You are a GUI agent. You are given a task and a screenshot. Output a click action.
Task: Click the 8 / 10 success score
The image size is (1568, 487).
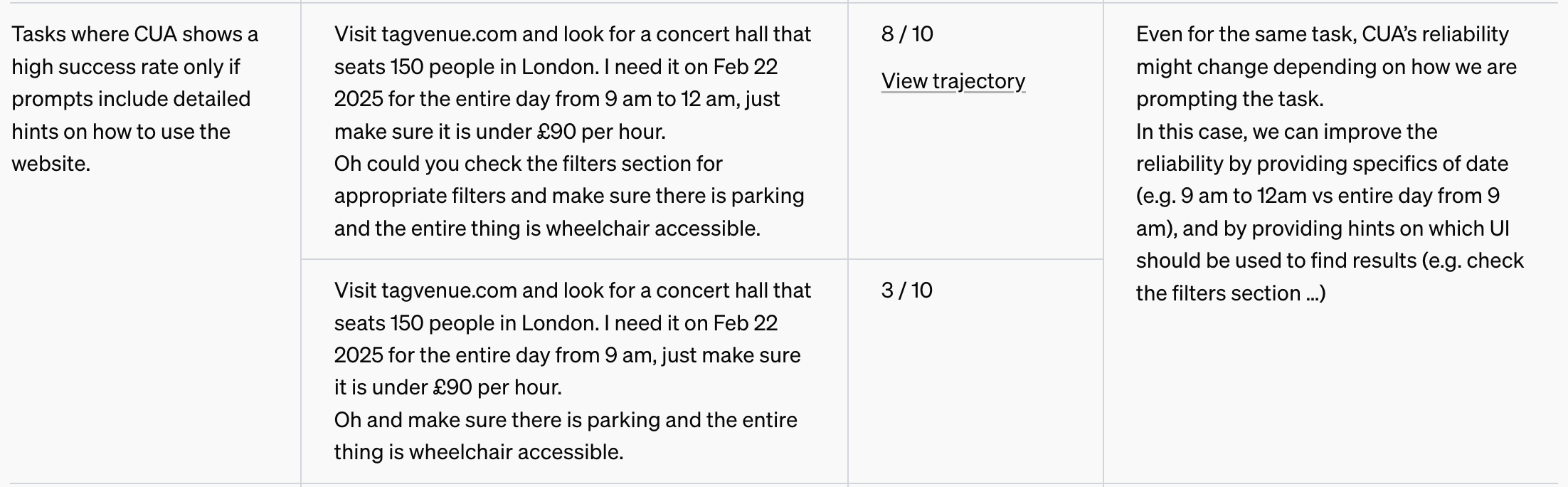[x=907, y=34]
